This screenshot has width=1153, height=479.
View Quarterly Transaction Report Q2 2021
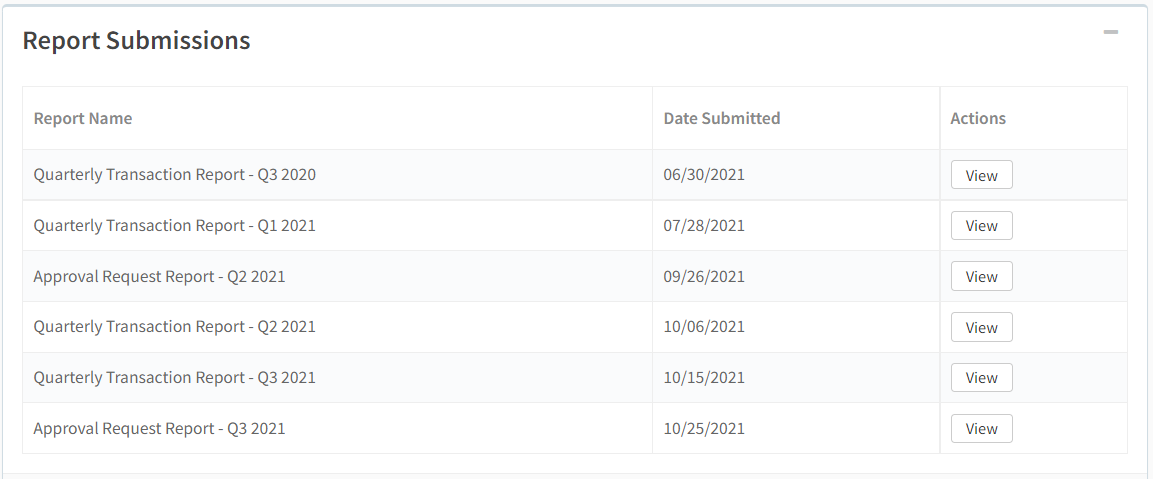tap(982, 327)
